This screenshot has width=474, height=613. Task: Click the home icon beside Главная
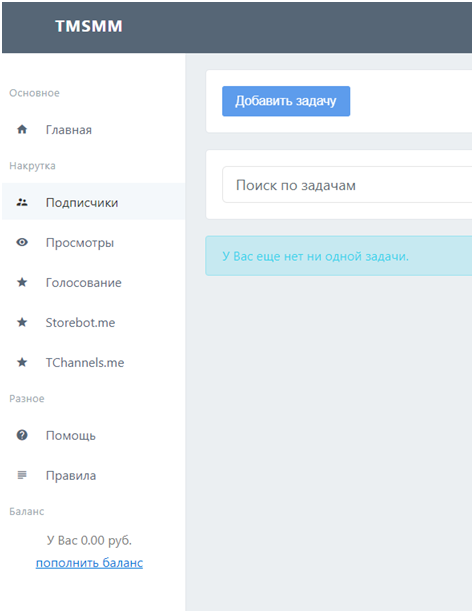point(22,129)
